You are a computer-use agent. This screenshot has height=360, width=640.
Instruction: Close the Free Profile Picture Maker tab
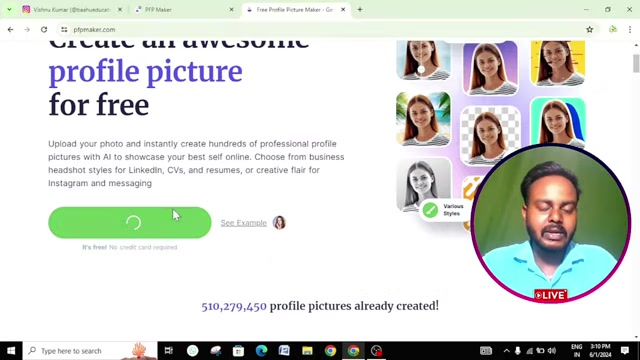[343, 9]
